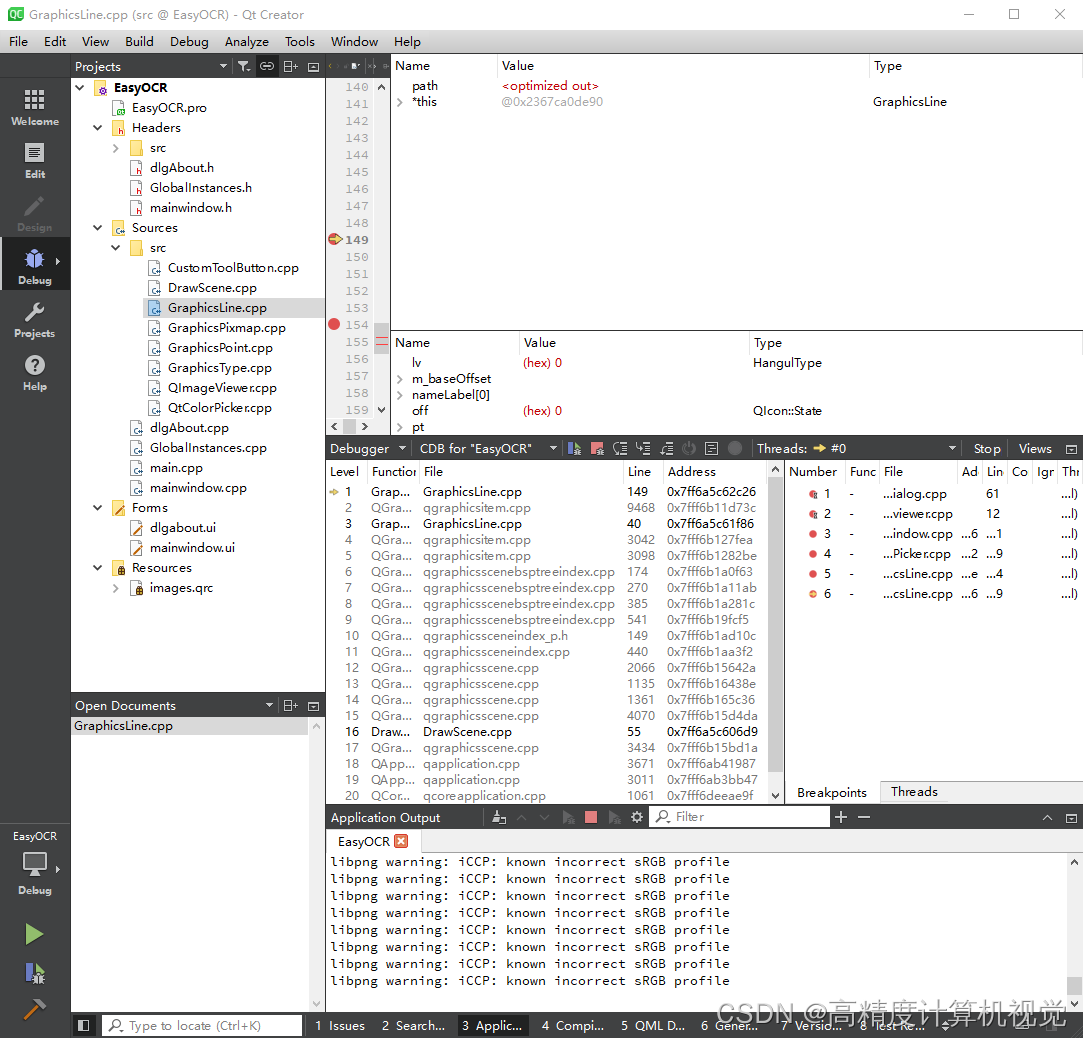Click the green Run button
The width and height of the screenshot is (1083, 1038).
34,934
